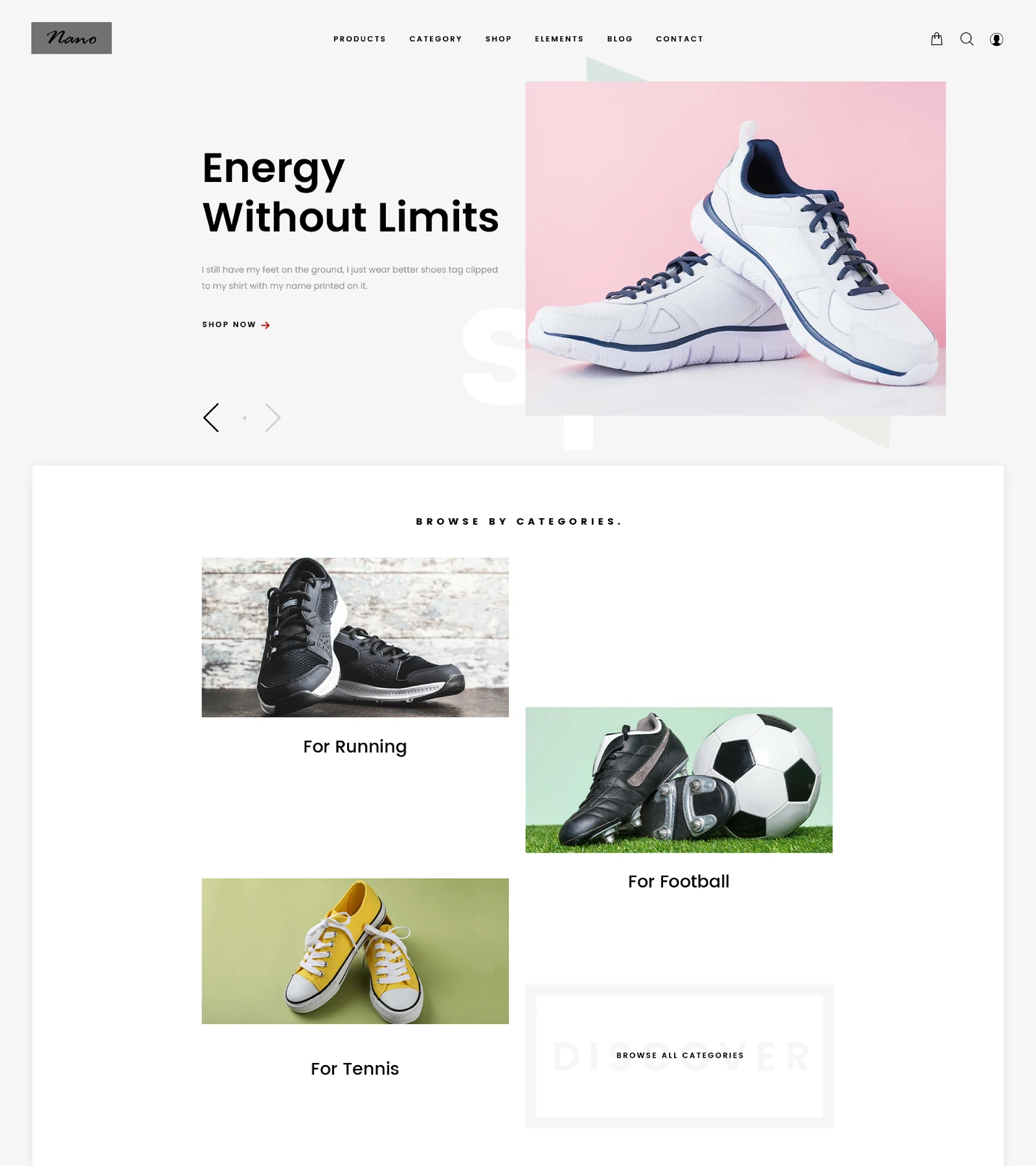Advance slider with right arrow

[273, 418]
